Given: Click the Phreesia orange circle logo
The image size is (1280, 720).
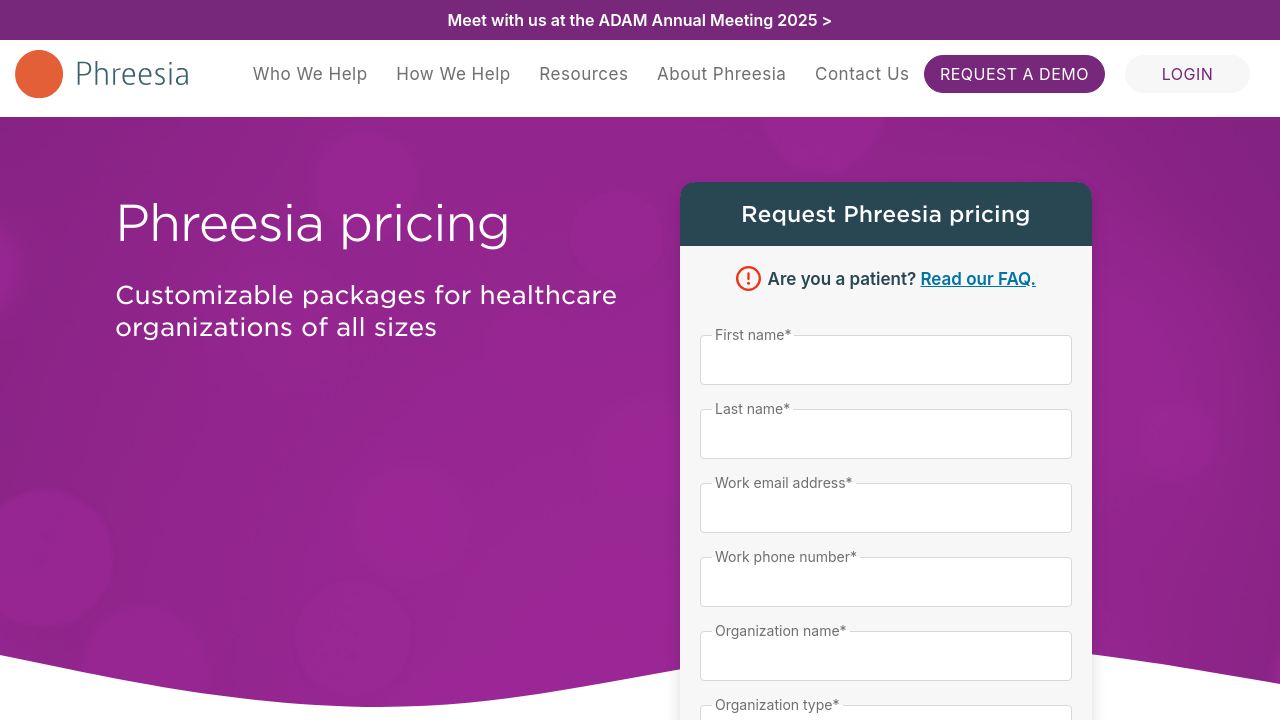Looking at the screenshot, I should (x=39, y=74).
